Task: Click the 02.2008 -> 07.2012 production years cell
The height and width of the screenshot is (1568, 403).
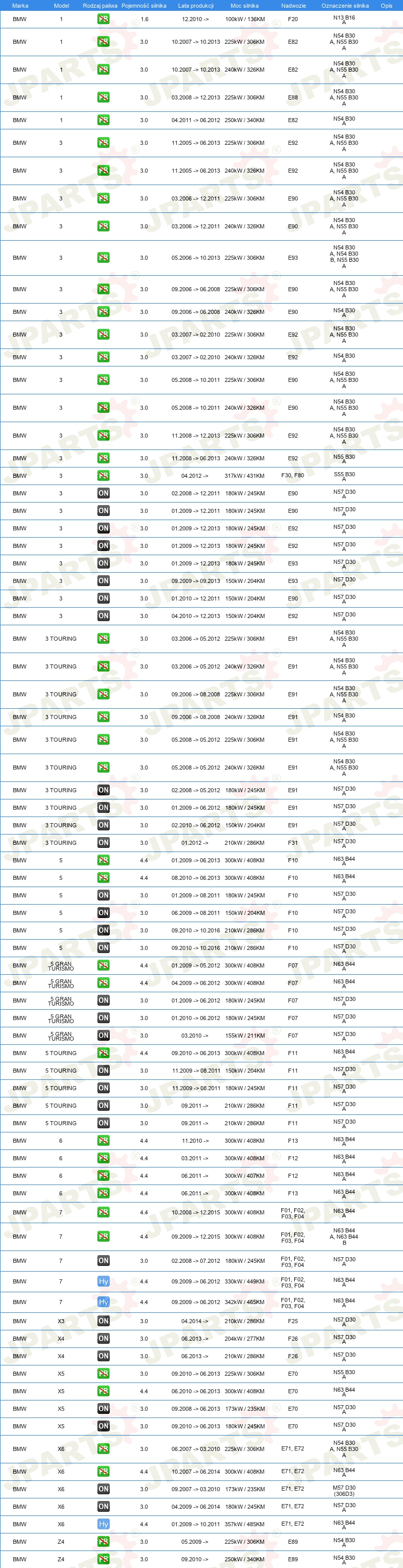Action: pyautogui.click(x=195, y=1261)
